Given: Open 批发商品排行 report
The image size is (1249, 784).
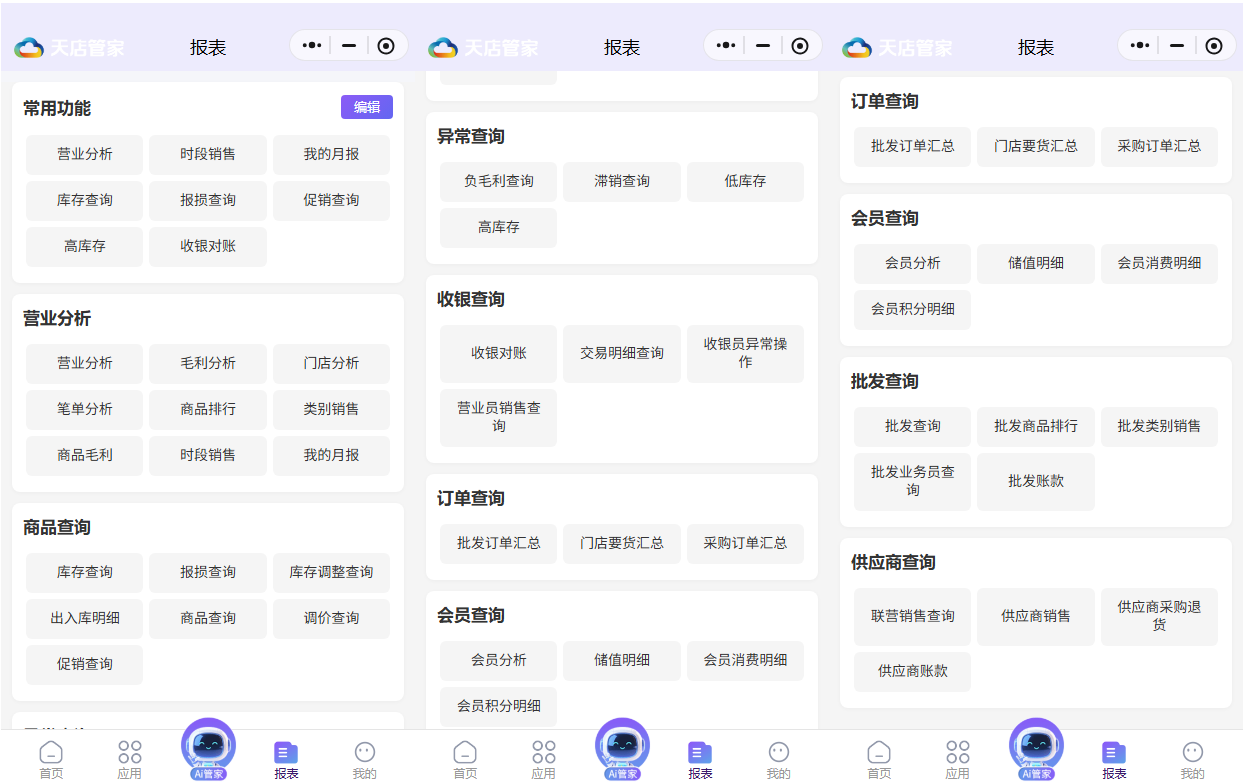Looking at the screenshot, I should click(1035, 426).
